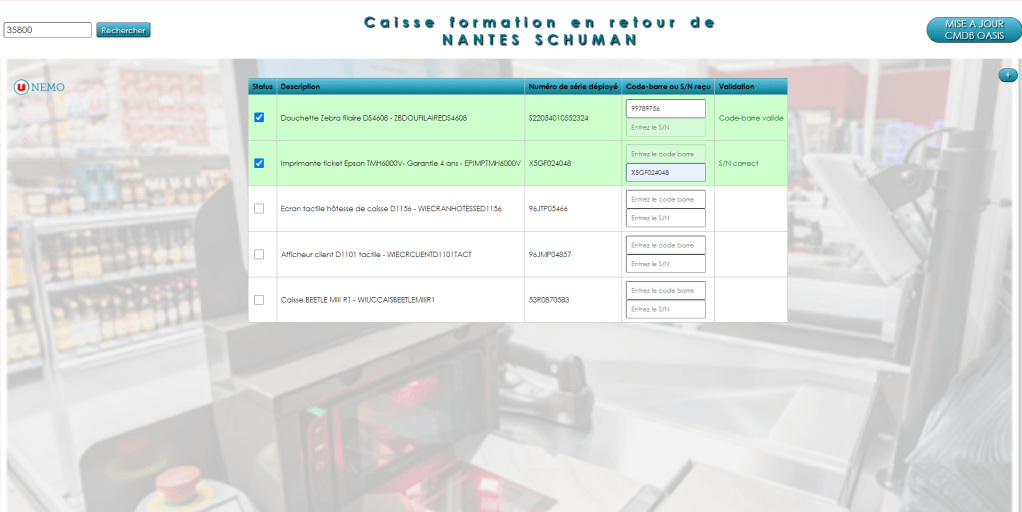Click the S/N field for Ecran tactile hôtesse
The image size is (1022, 512).
(665, 218)
